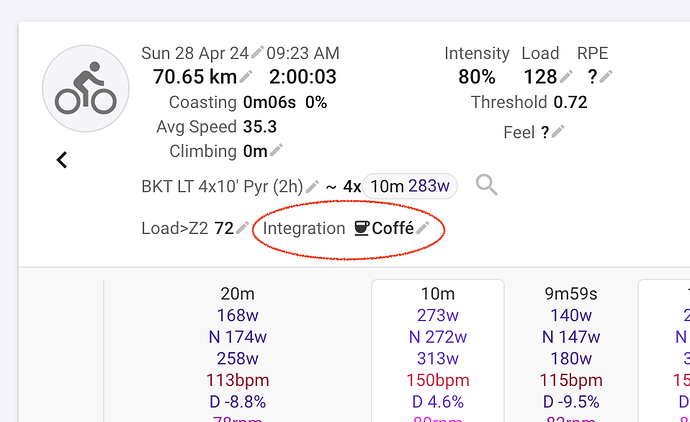Edit the 70.65 km distance value
690x422 pixels.
246,76
